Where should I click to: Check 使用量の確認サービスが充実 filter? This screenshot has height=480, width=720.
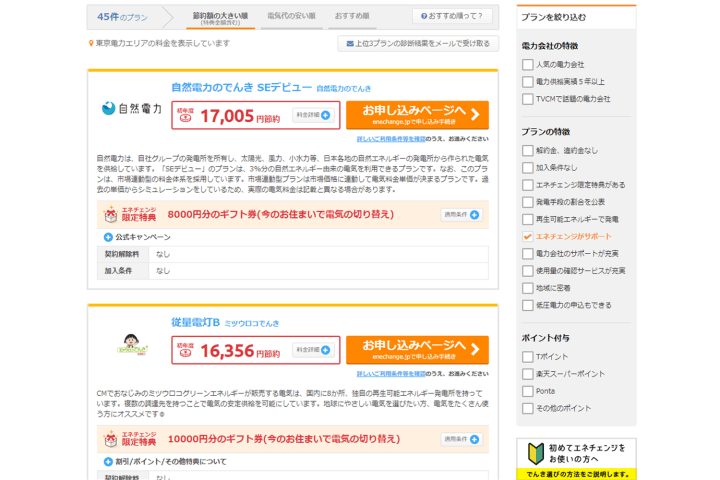(x=528, y=271)
